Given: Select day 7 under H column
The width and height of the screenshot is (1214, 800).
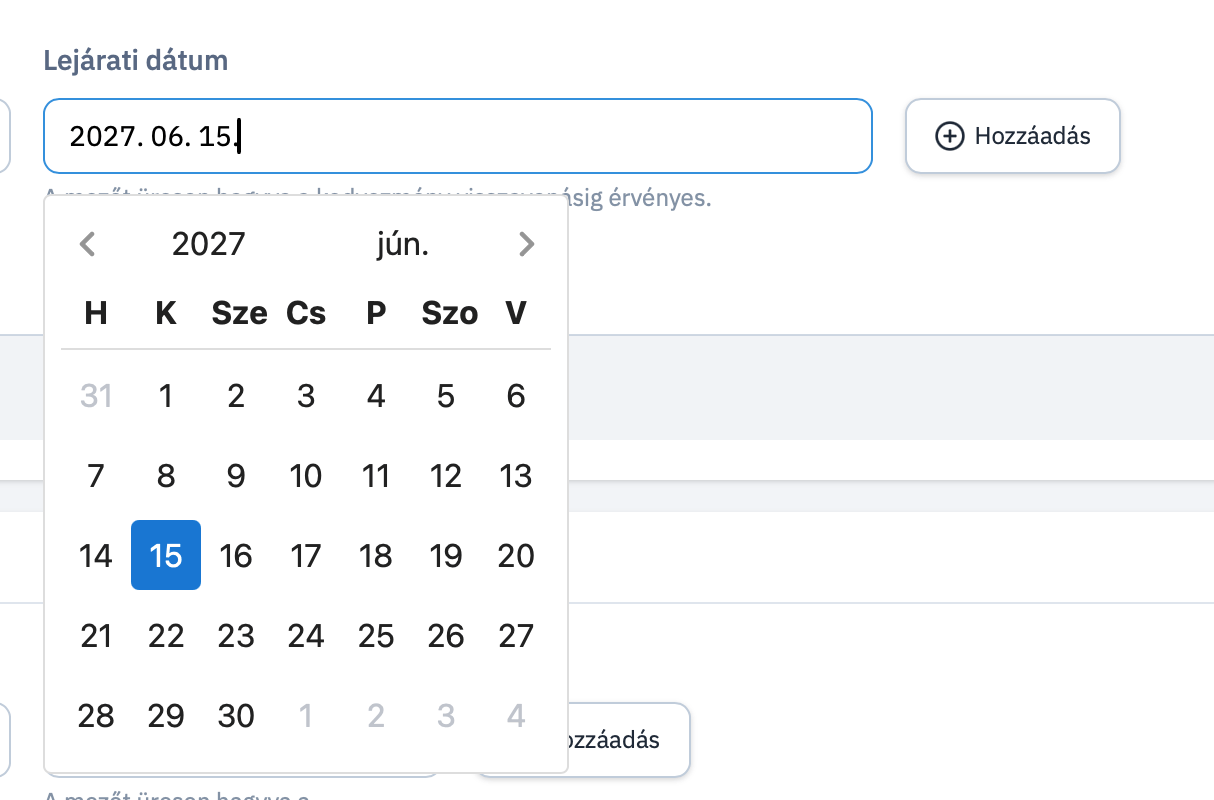Looking at the screenshot, I should (96, 476).
